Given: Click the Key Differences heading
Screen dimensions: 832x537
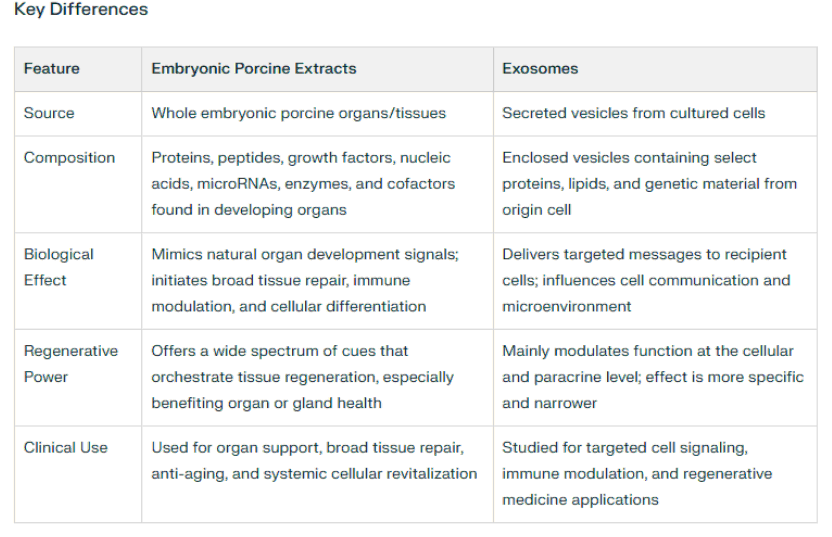Looking at the screenshot, I should [81, 10].
